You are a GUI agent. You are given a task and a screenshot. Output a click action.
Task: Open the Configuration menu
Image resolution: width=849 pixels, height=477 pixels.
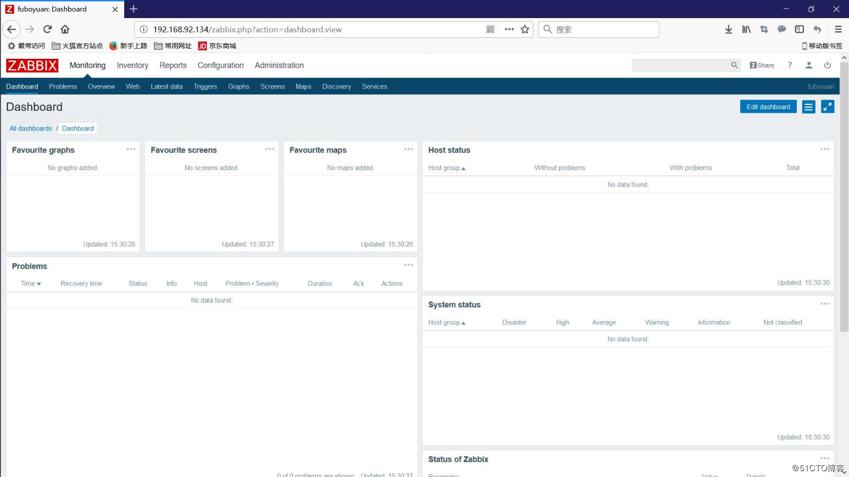point(220,65)
